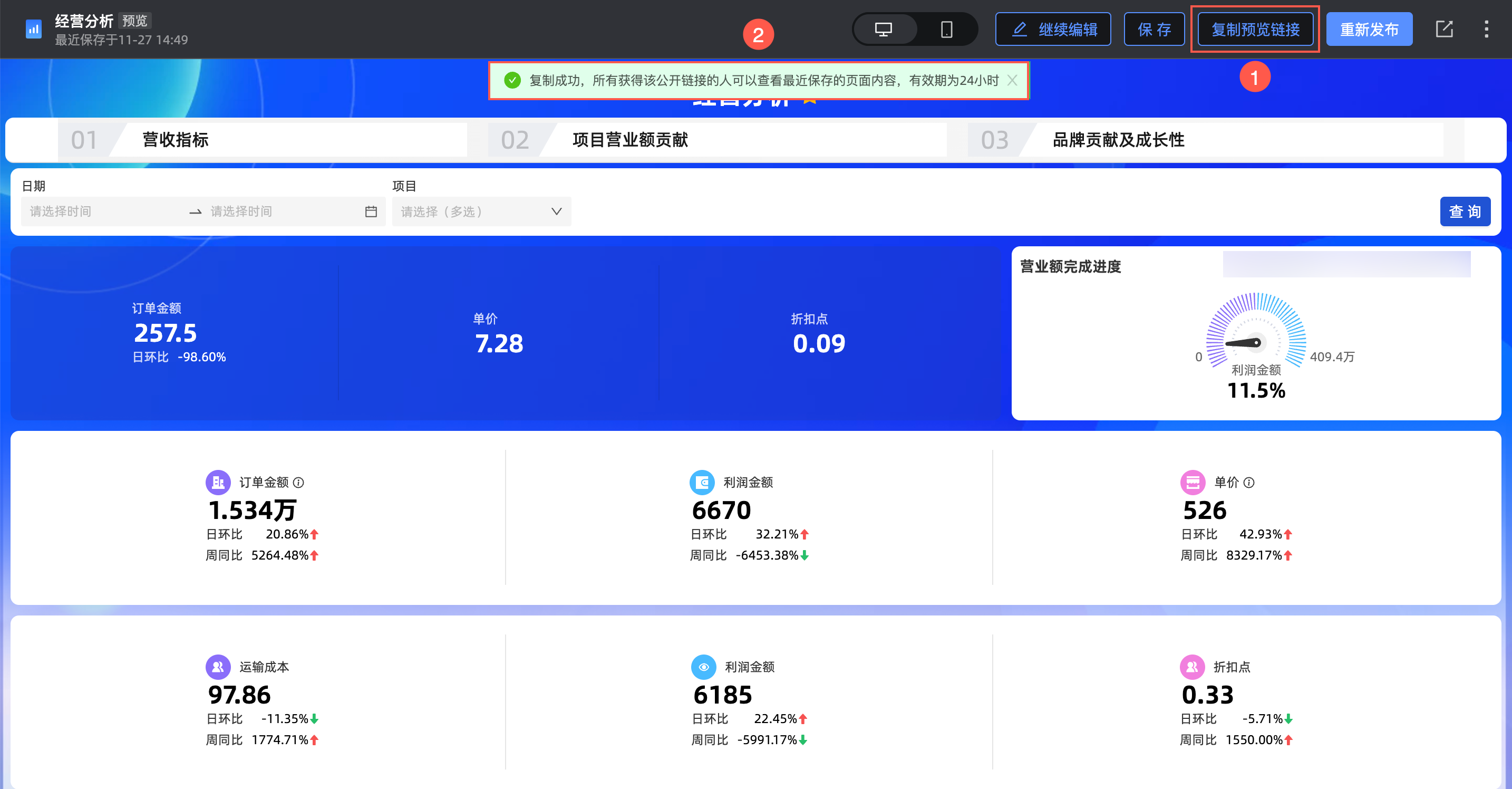Click the 最近保存于11-27 14:49 timestamp
The width and height of the screenshot is (1512, 789).
pos(121,40)
